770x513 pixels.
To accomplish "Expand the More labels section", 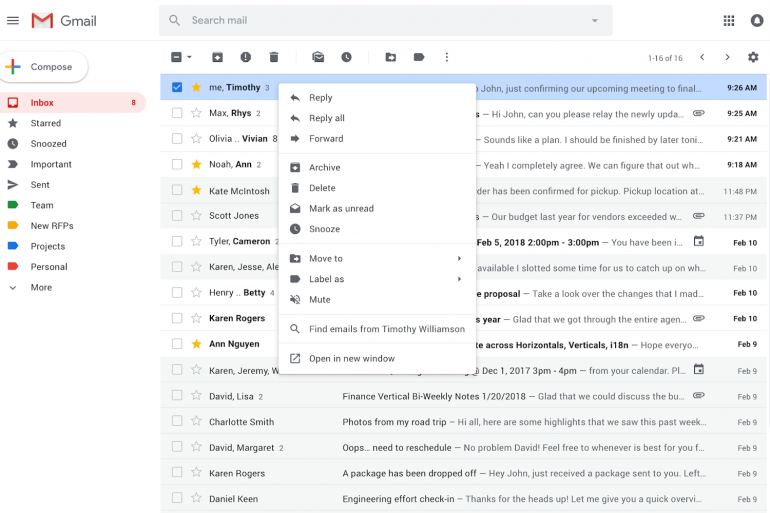I will pyautogui.click(x=40, y=287).
